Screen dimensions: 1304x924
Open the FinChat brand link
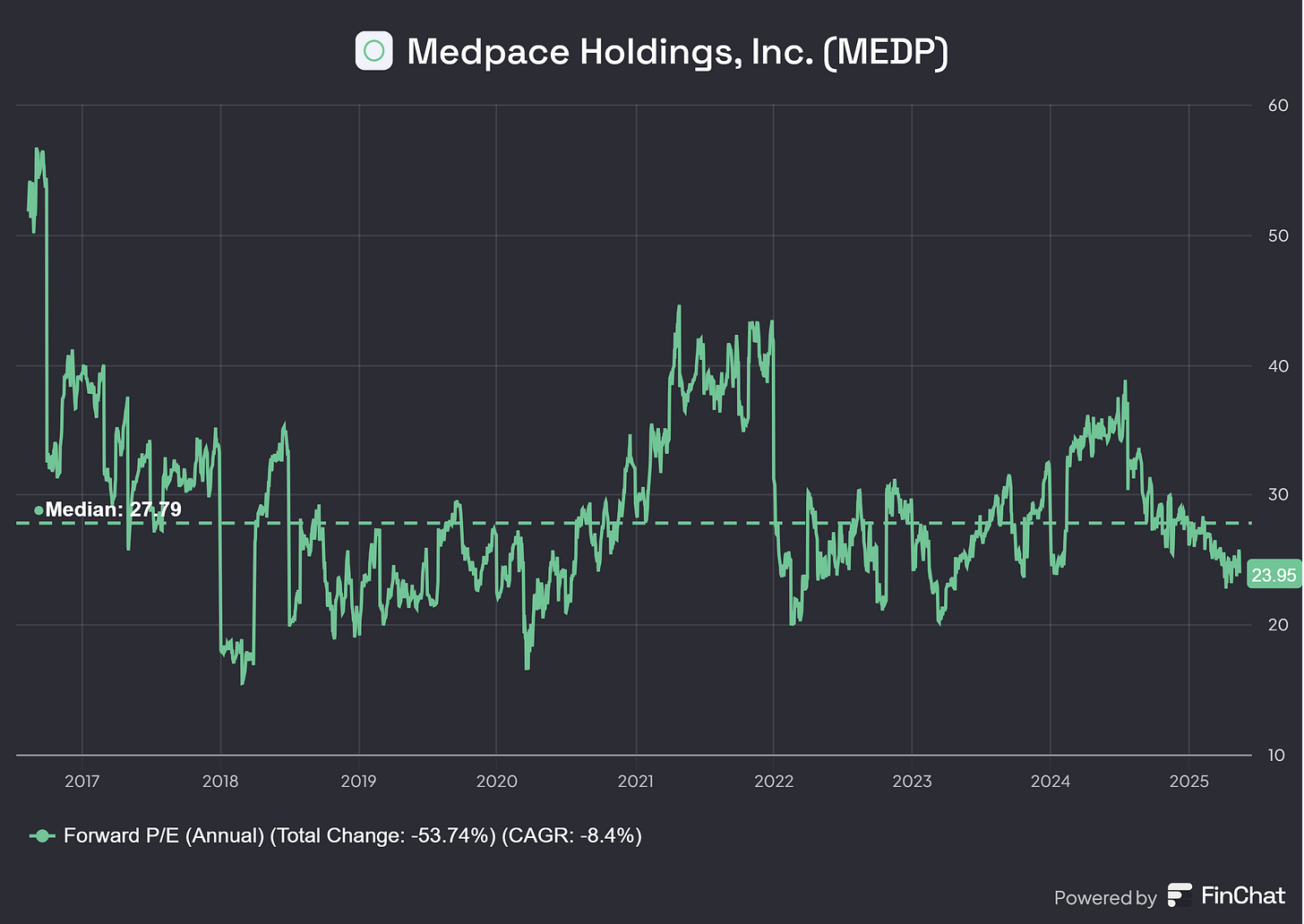click(1227, 895)
